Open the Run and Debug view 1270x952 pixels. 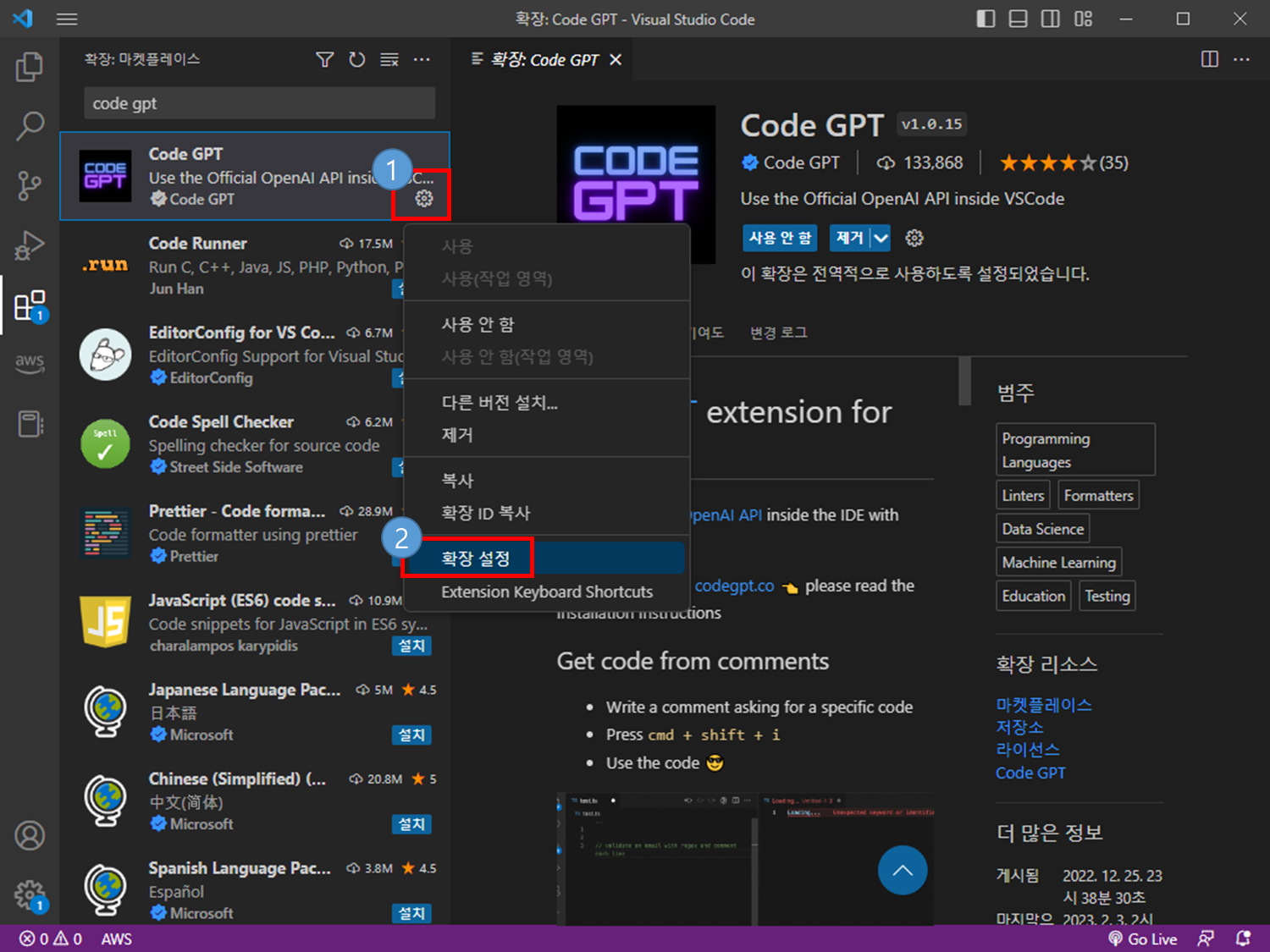click(30, 245)
